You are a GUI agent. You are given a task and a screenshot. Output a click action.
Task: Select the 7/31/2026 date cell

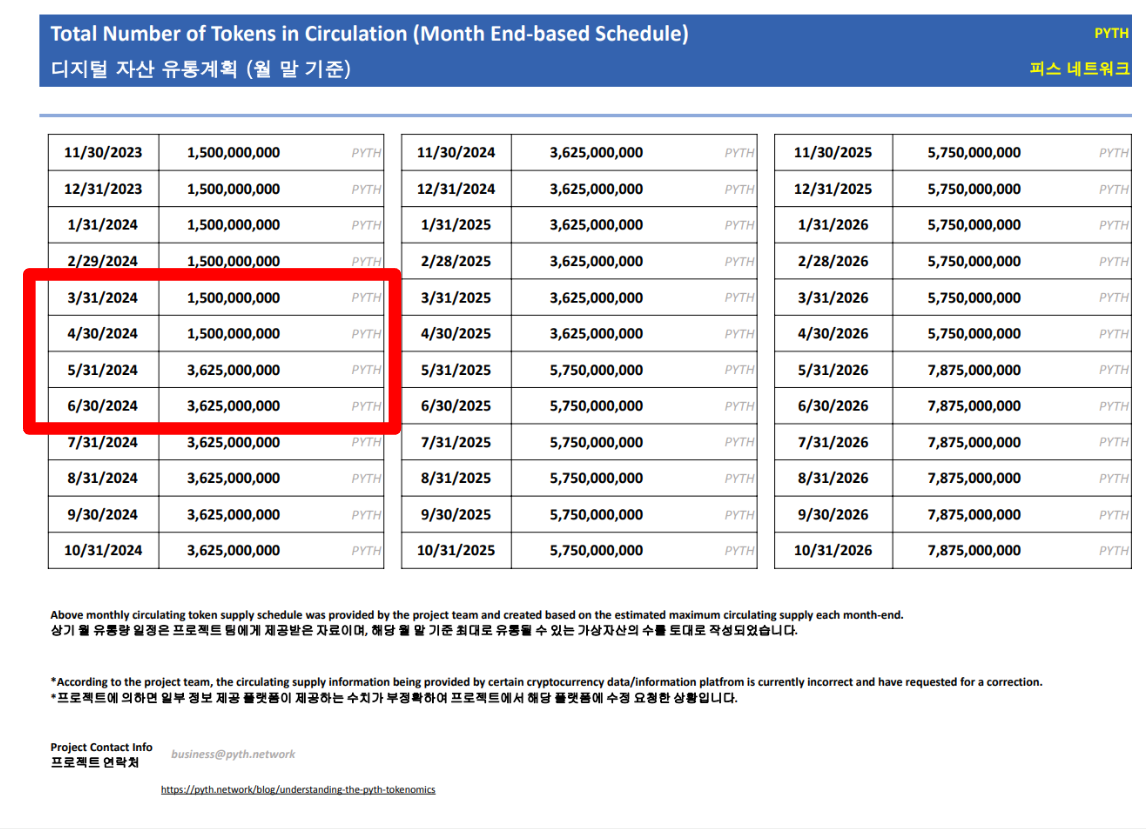click(833, 442)
